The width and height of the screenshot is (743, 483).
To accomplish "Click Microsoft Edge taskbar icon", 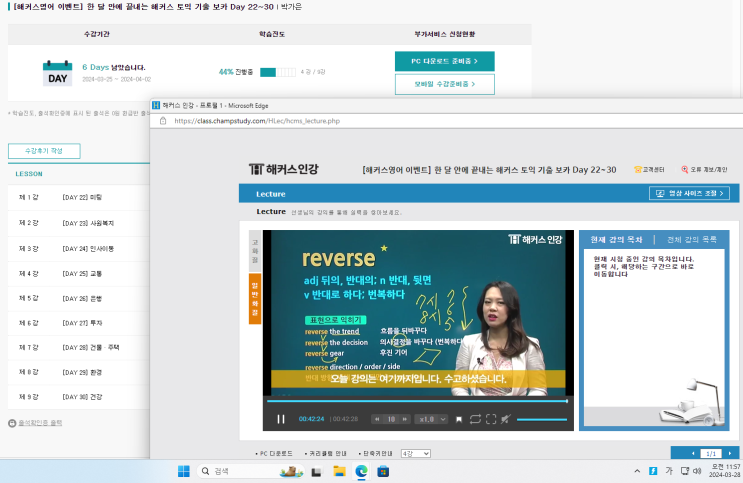I will (x=362, y=471).
